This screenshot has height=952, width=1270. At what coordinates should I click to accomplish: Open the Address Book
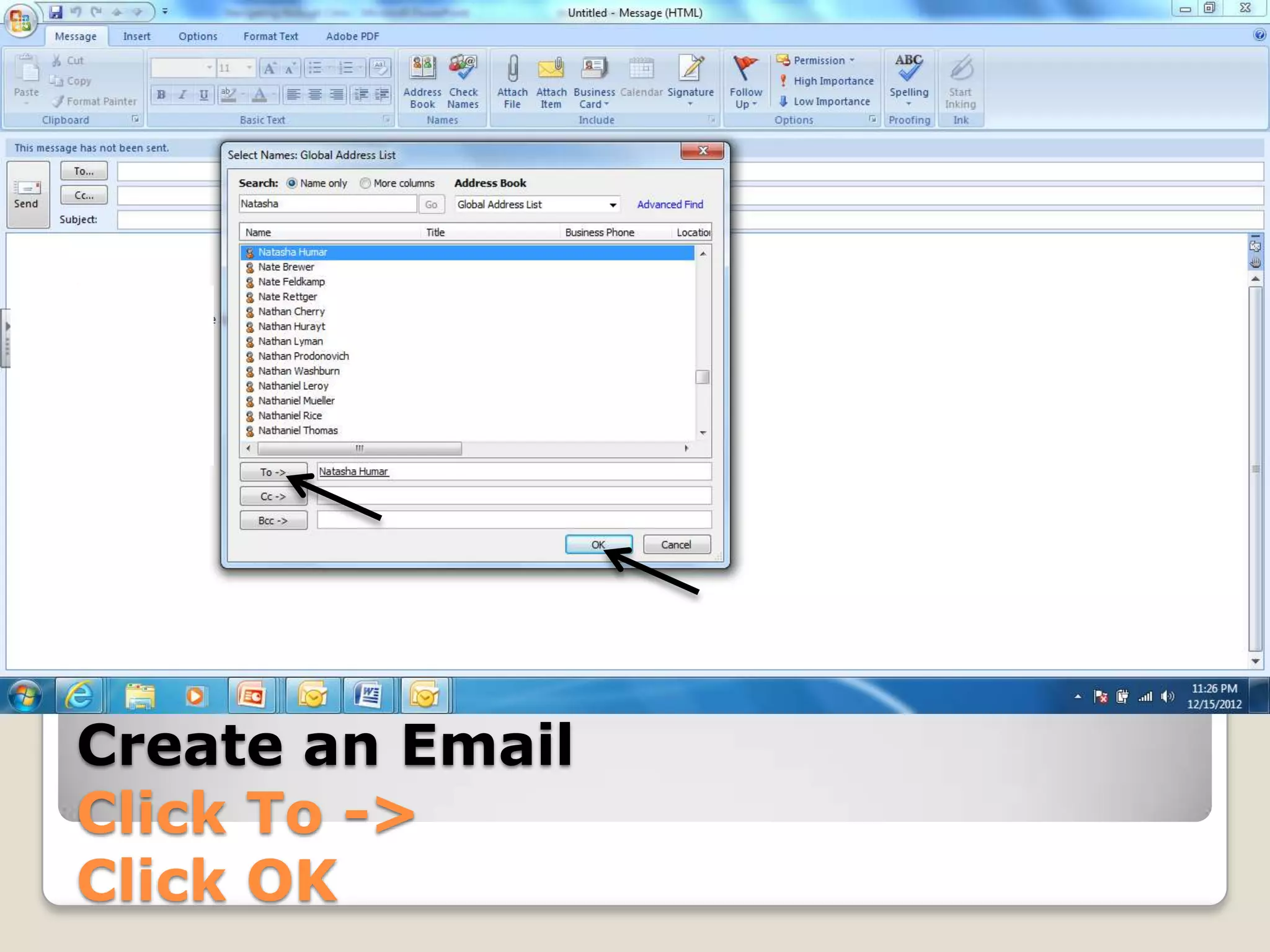coord(422,81)
